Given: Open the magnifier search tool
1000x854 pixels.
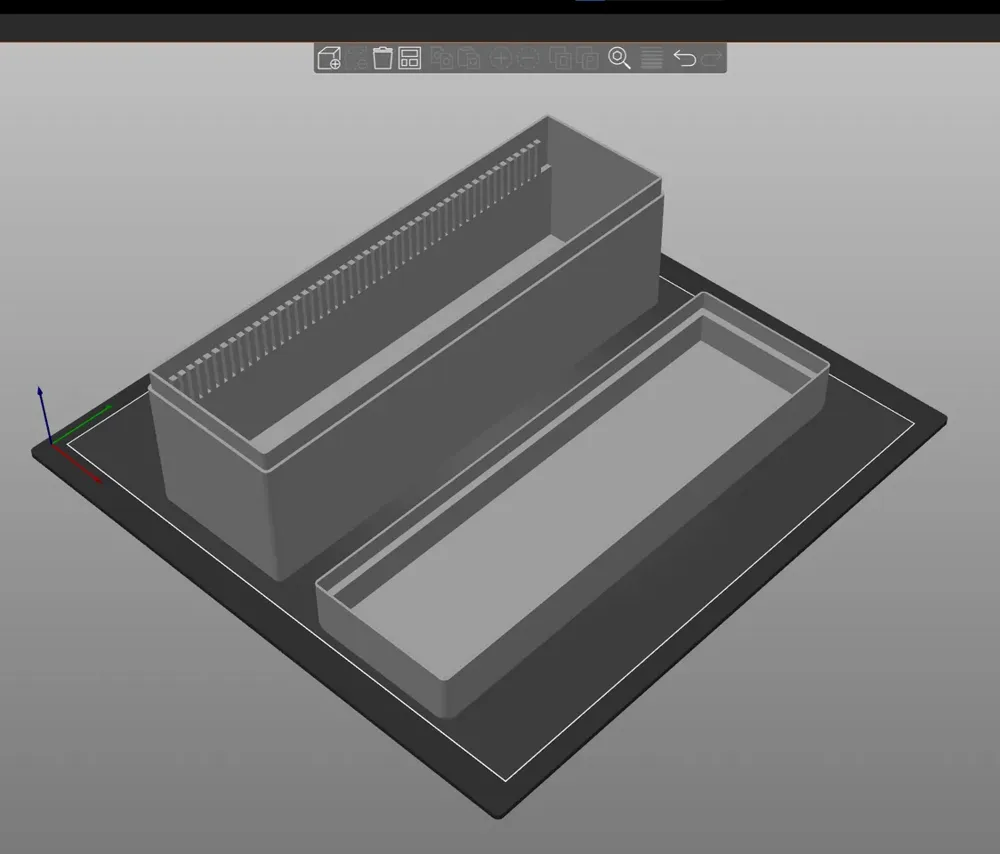Looking at the screenshot, I should (618, 59).
